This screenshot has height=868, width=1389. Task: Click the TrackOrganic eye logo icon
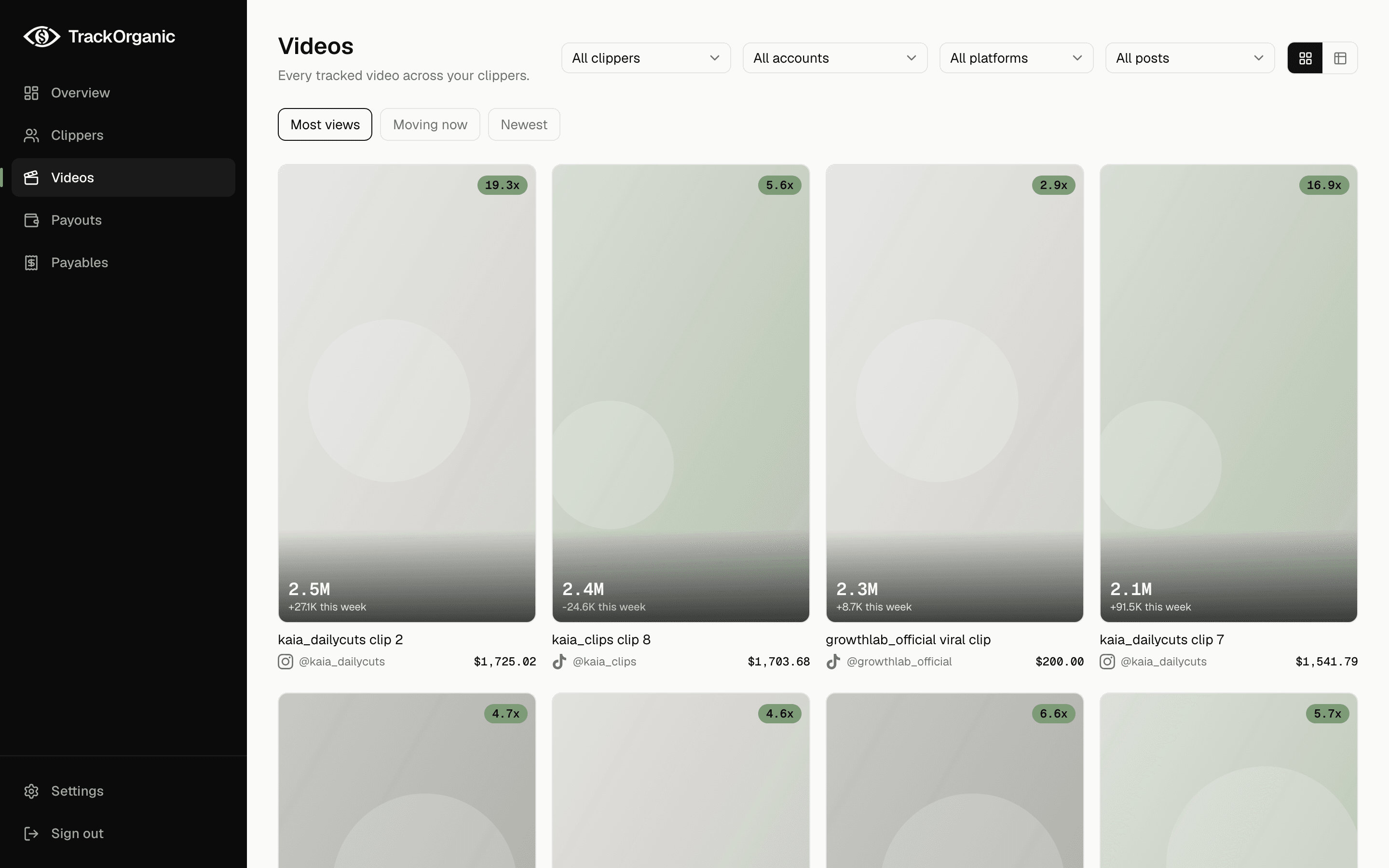point(41,36)
